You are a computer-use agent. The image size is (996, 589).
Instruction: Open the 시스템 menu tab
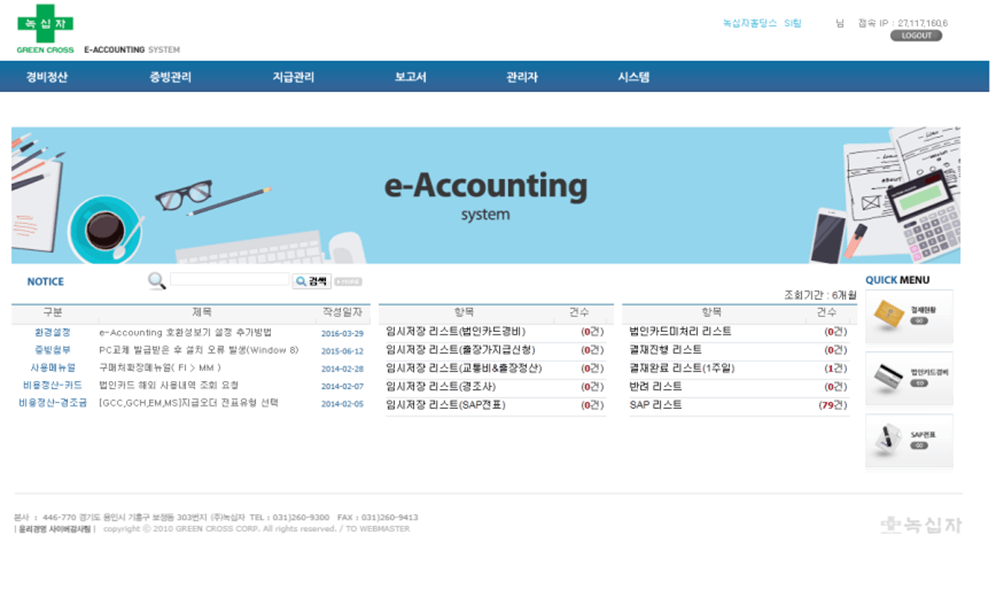(635, 76)
